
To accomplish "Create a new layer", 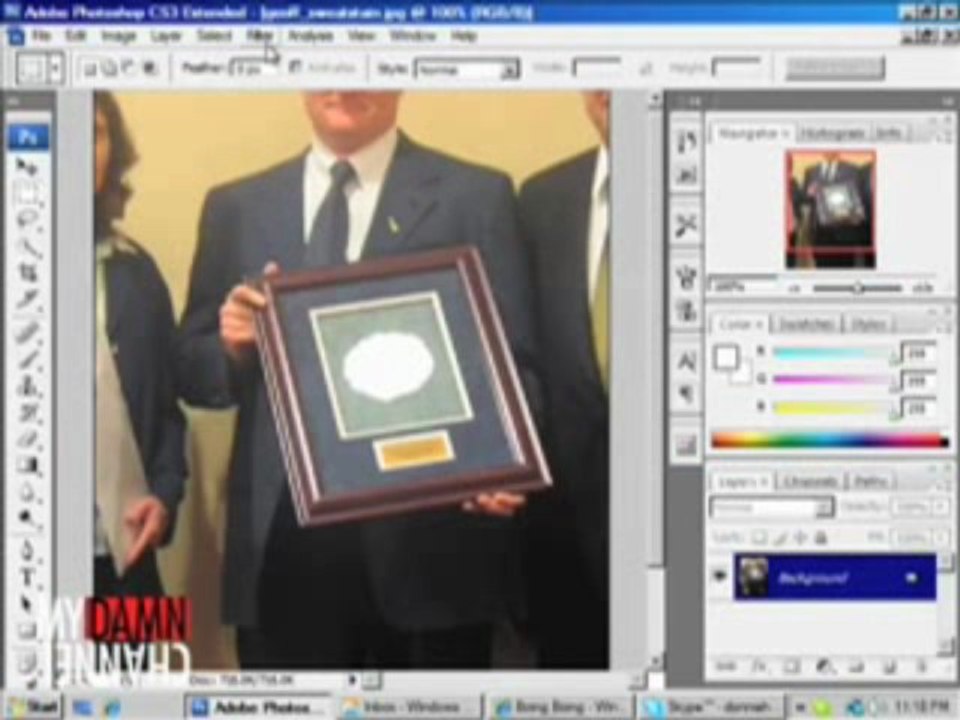I will (x=889, y=666).
